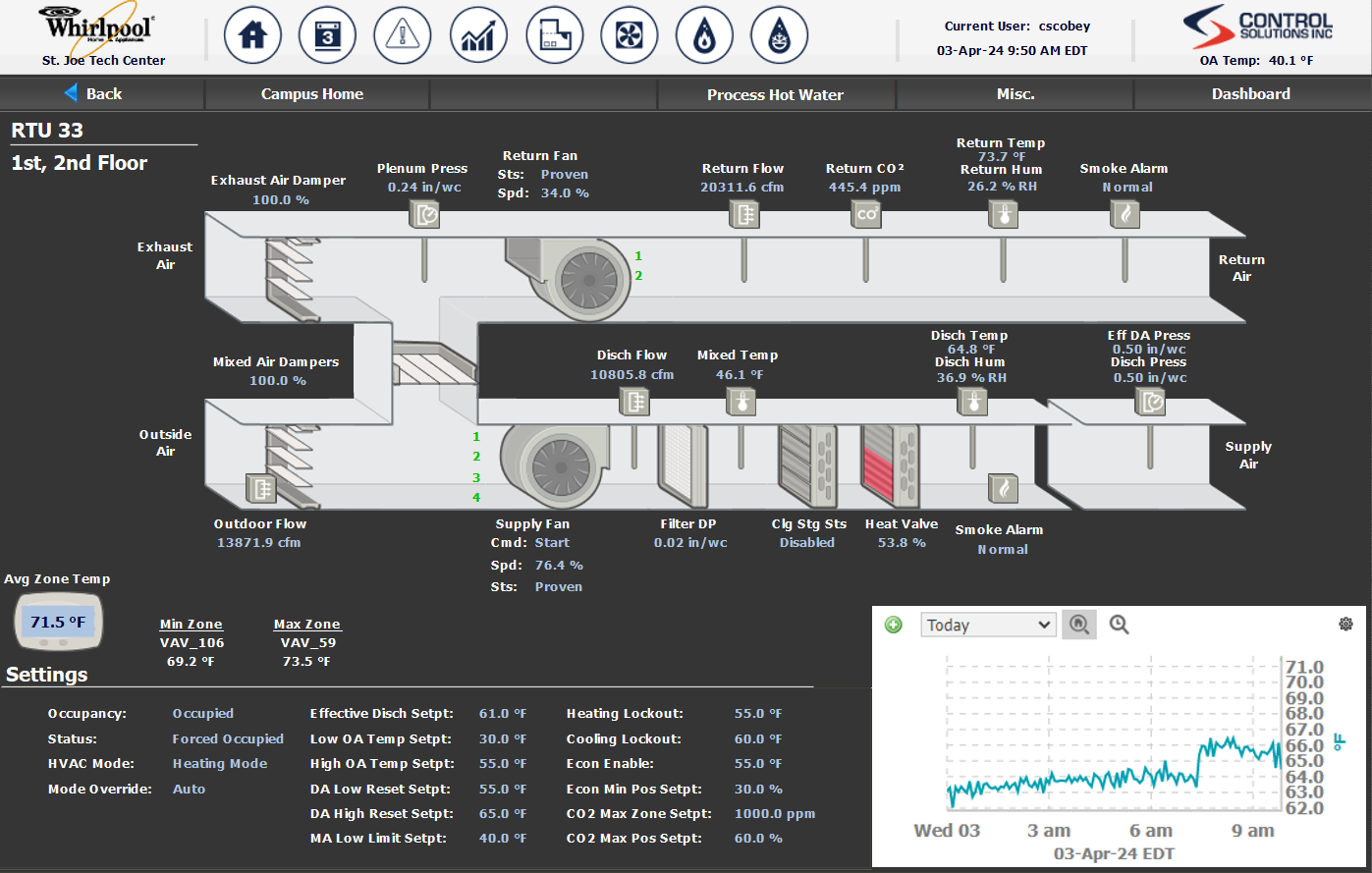1372x873 pixels.
Task: Open the flame droplet hot water icon
Action: 704,35
